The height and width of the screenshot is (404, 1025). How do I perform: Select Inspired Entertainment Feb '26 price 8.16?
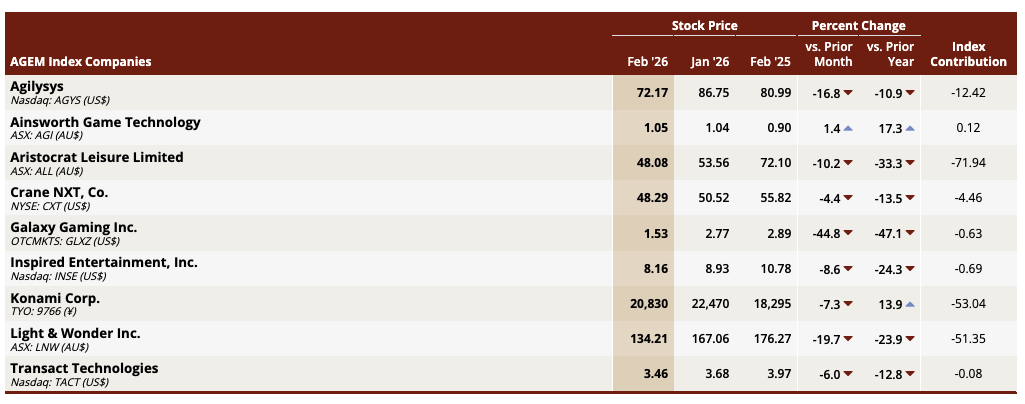click(x=656, y=269)
